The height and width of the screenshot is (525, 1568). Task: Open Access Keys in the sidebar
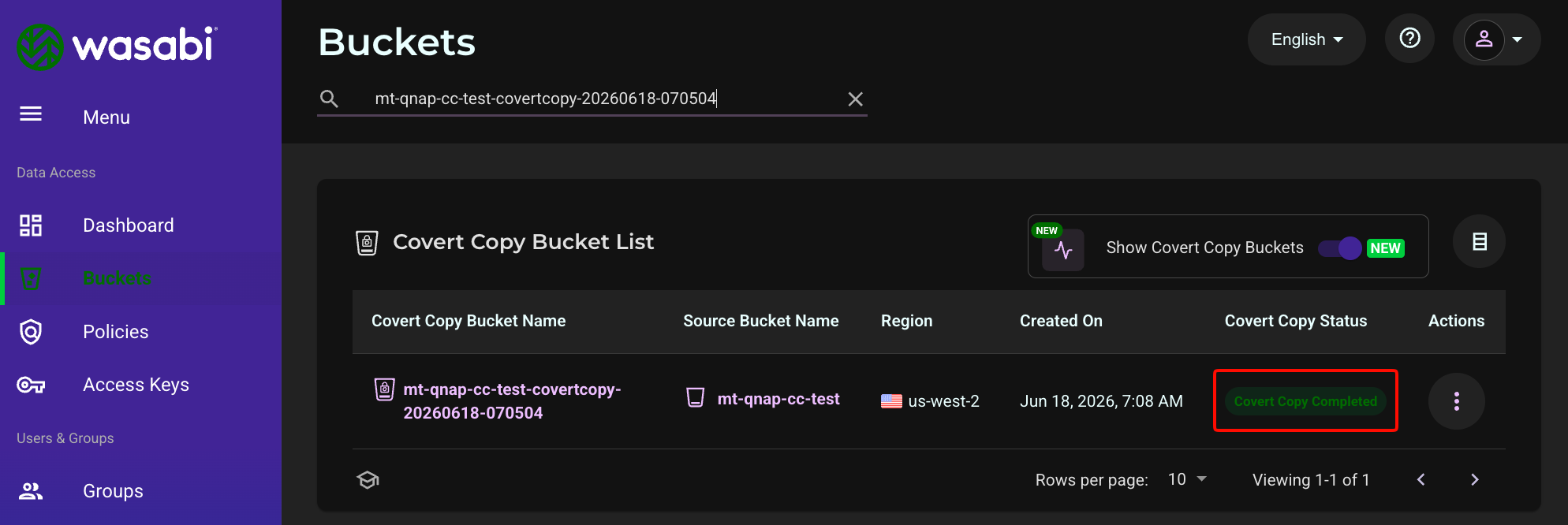tap(136, 385)
